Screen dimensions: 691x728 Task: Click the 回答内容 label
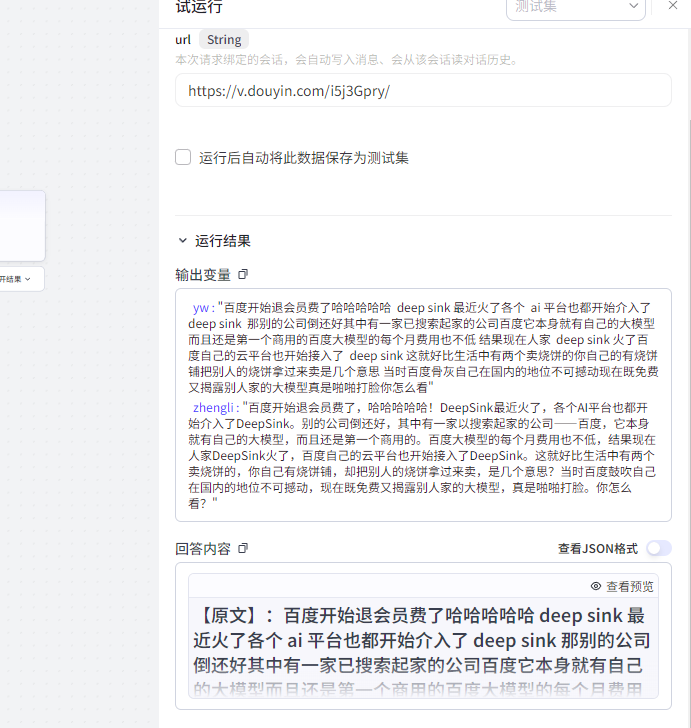point(203,548)
